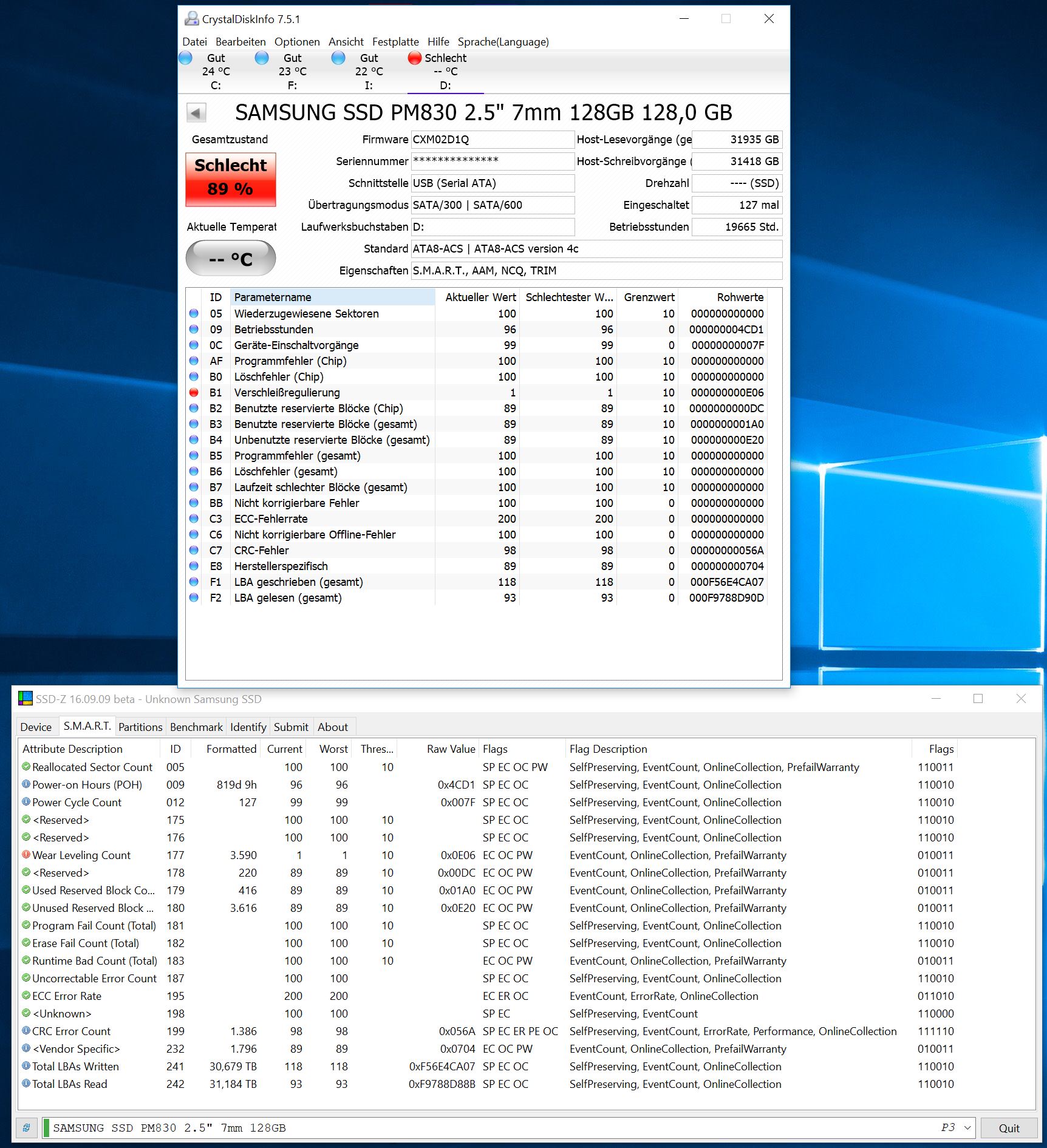Image resolution: width=1047 pixels, height=1148 pixels.
Task: Click the Betriebsstunden field 19665 Std.
Action: click(737, 227)
